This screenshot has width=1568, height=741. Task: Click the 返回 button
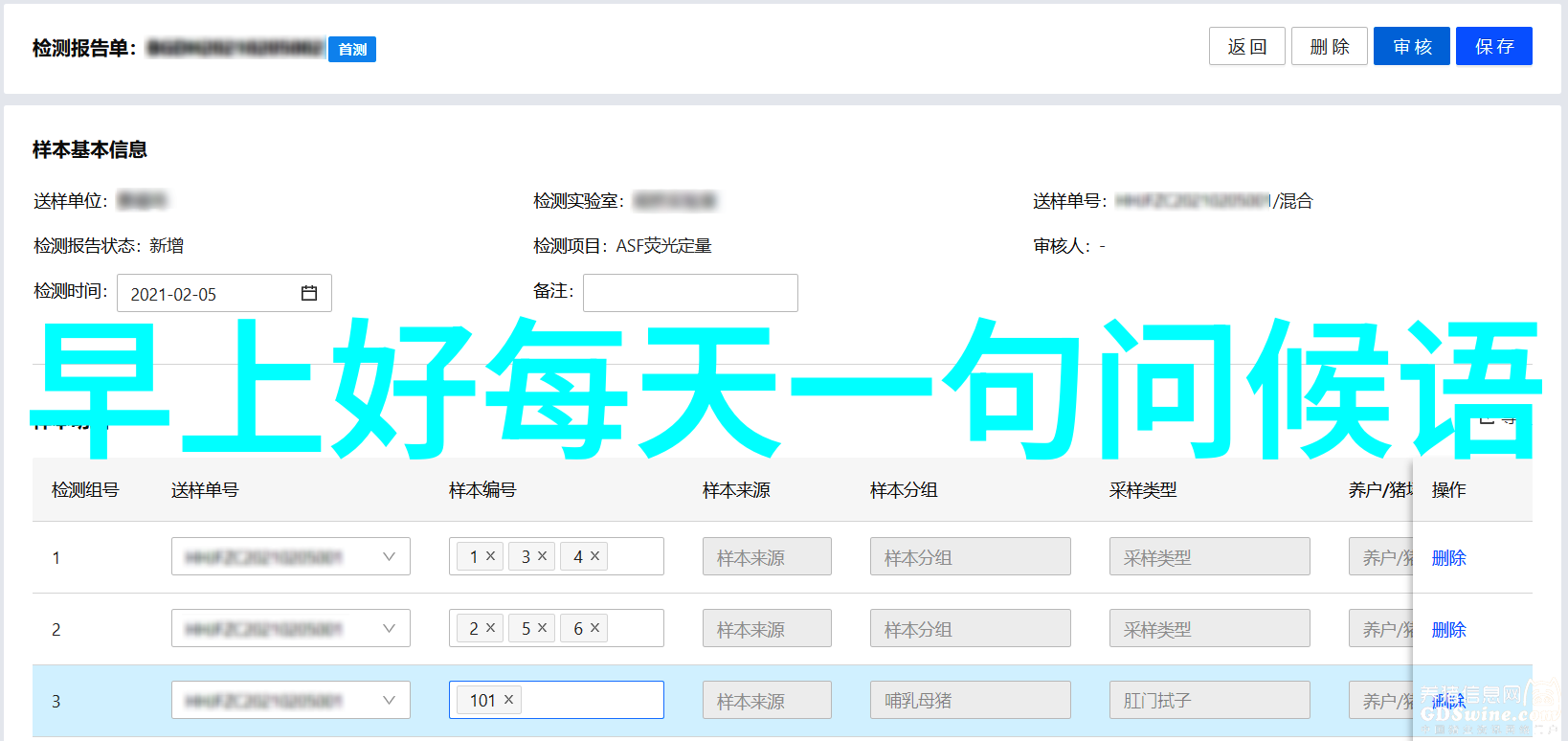(1246, 46)
